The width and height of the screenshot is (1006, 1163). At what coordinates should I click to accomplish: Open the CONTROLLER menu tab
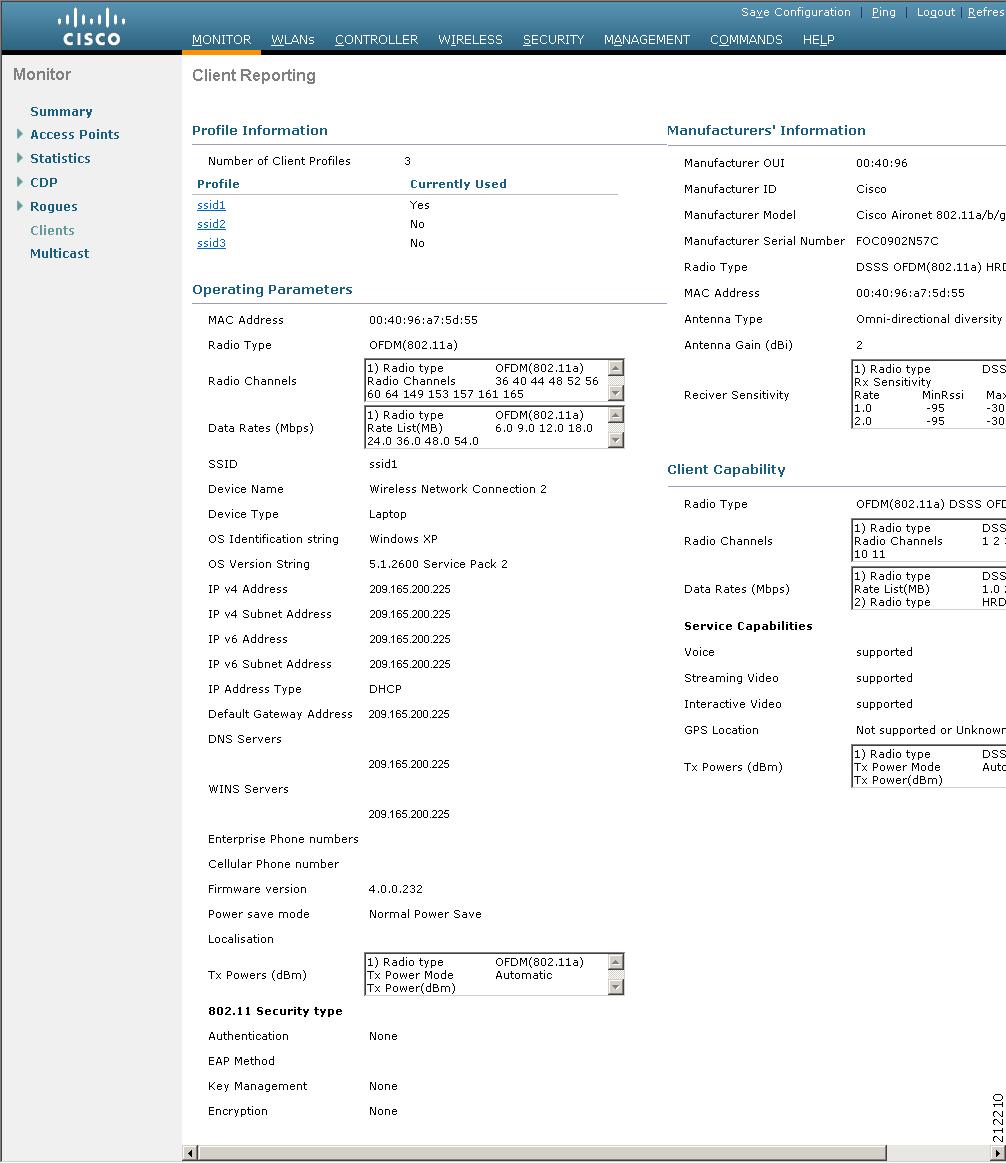(376, 39)
